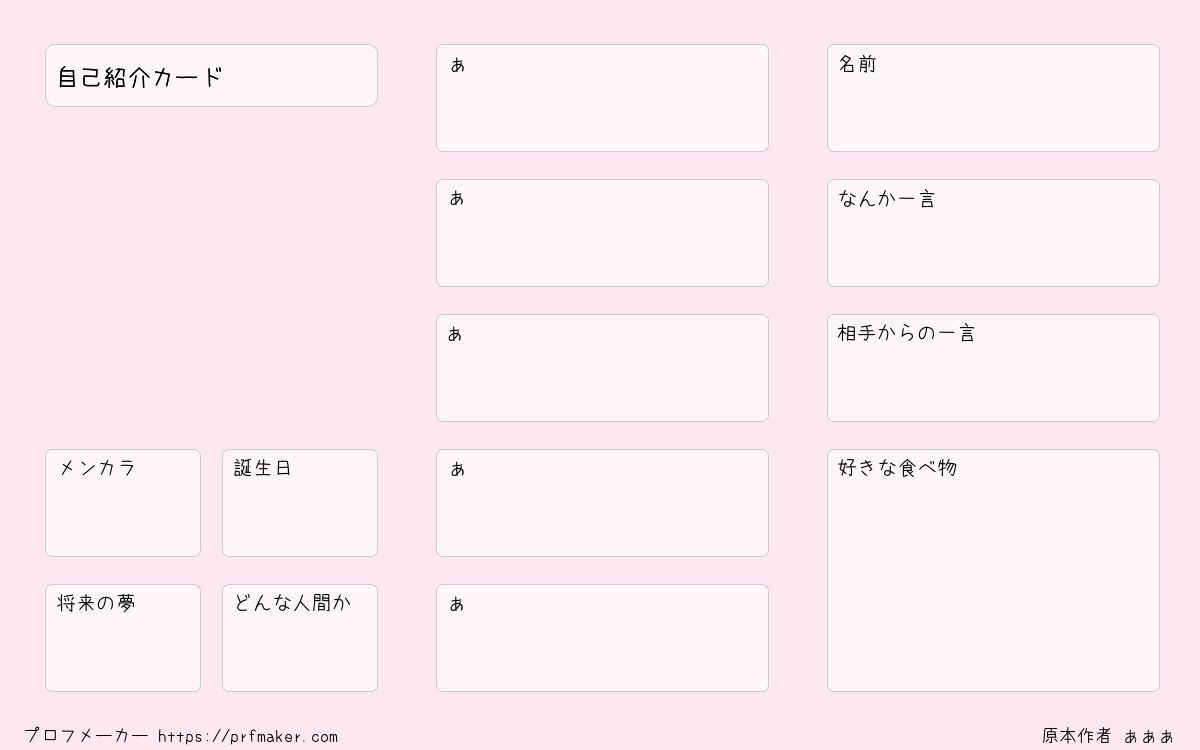Select the third あ box in middle column
1200x750 pixels.
coord(602,368)
